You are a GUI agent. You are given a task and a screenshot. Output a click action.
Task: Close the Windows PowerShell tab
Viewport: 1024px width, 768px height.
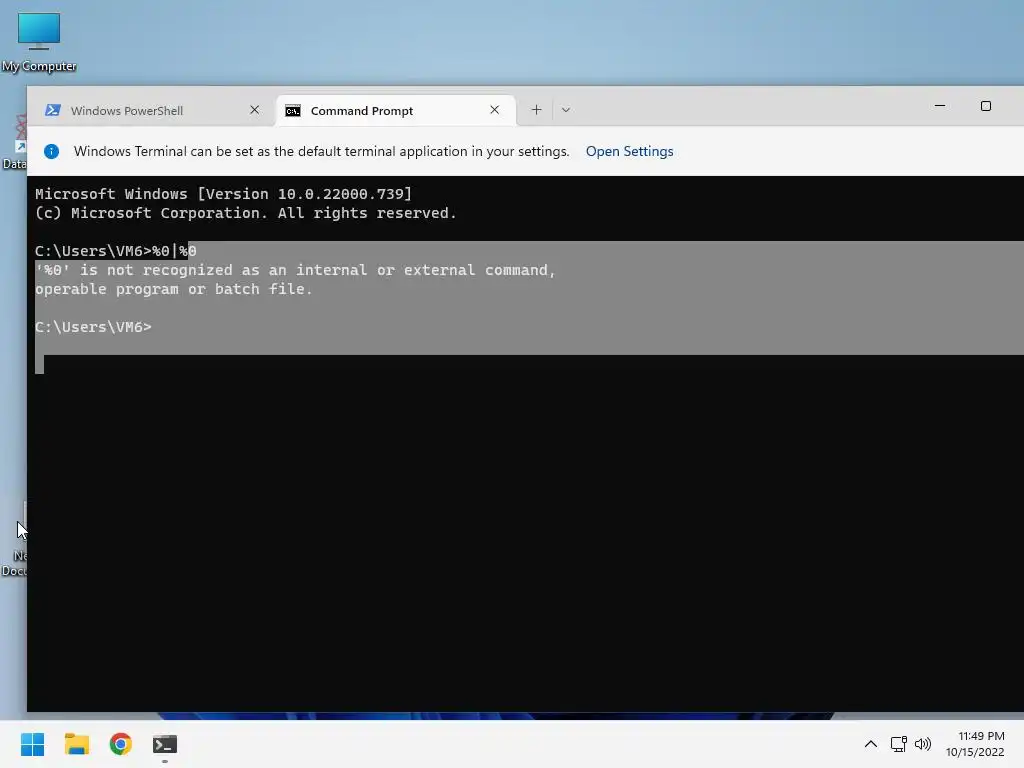pos(255,110)
